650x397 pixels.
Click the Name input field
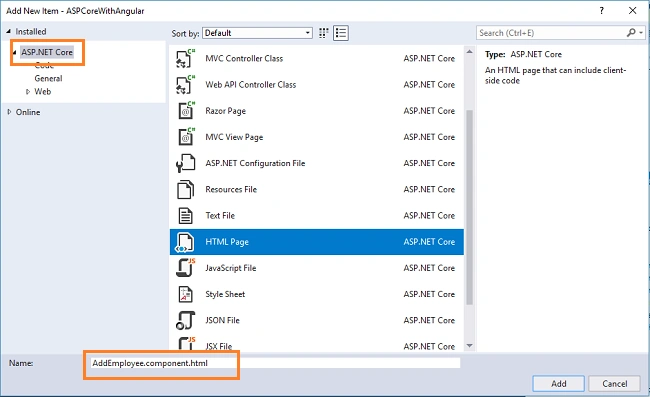[x=275, y=363]
